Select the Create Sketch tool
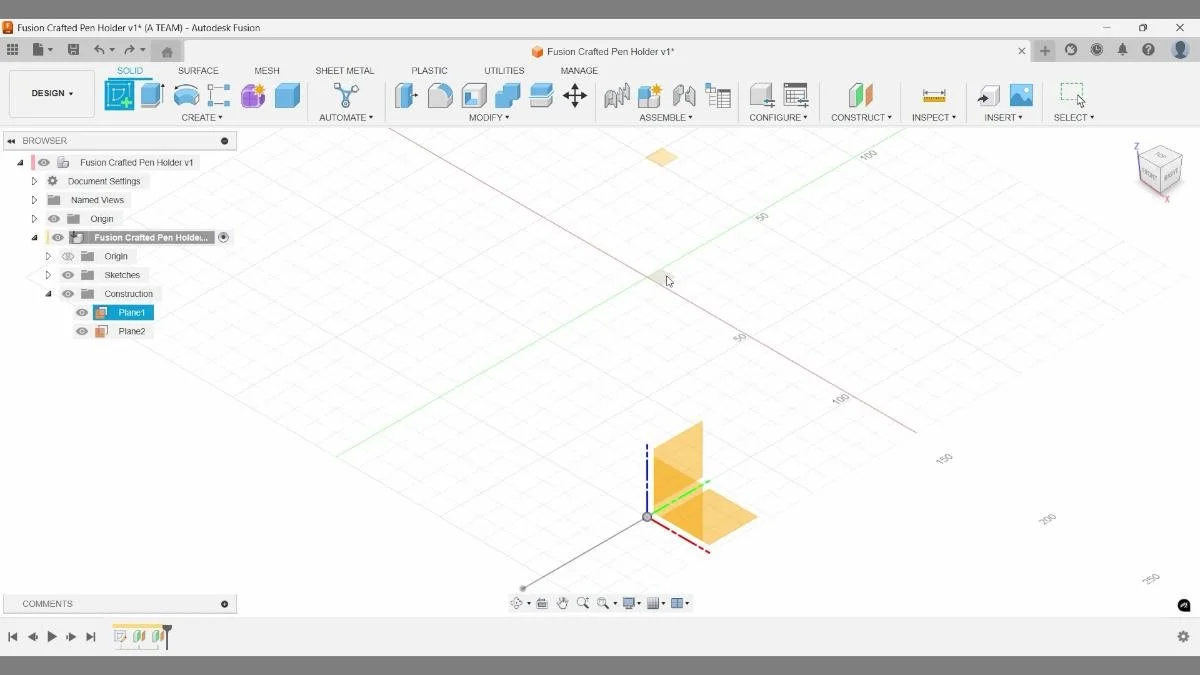 click(x=119, y=95)
